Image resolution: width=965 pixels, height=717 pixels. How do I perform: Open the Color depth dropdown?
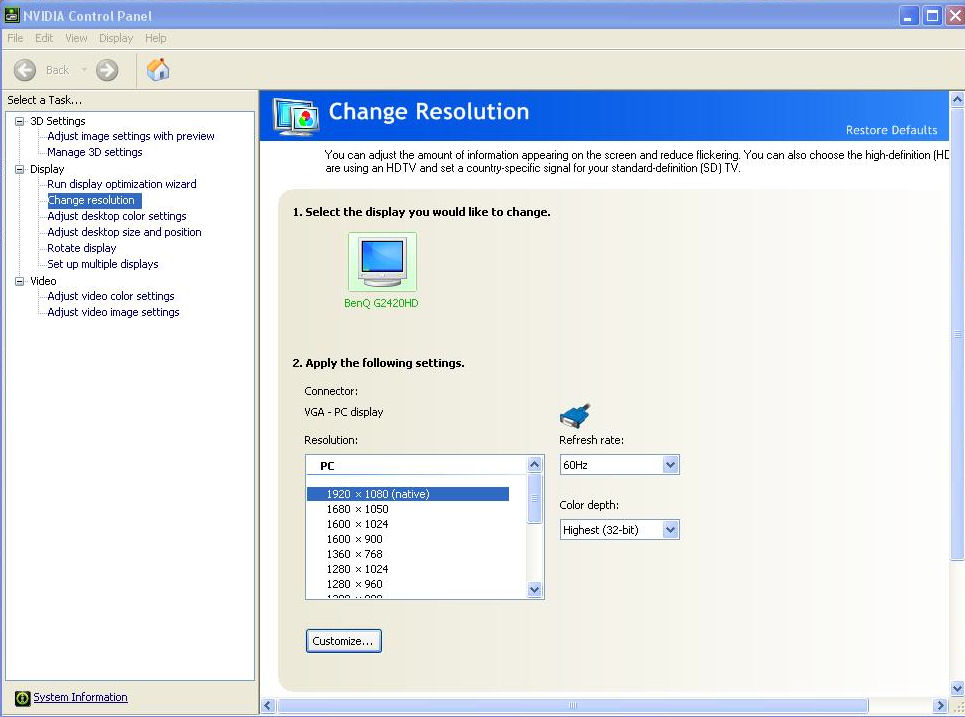(x=670, y=530)
